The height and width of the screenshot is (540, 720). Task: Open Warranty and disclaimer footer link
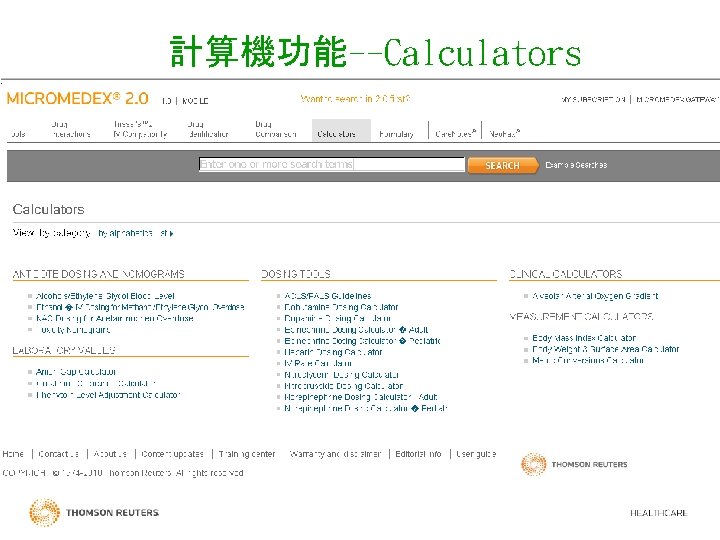pos(335,454)
